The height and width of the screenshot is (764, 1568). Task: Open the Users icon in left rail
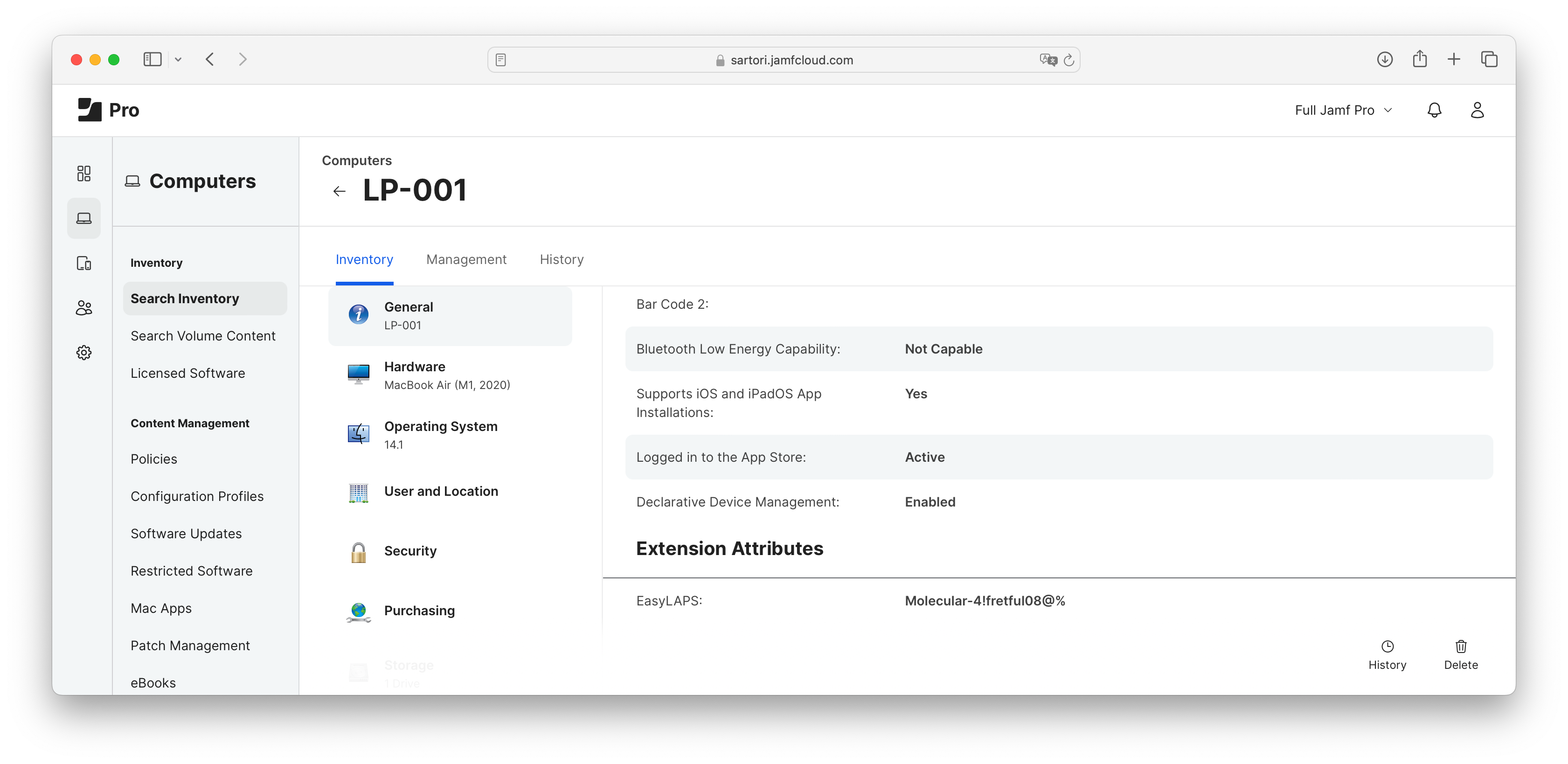[x=84, y=308]
